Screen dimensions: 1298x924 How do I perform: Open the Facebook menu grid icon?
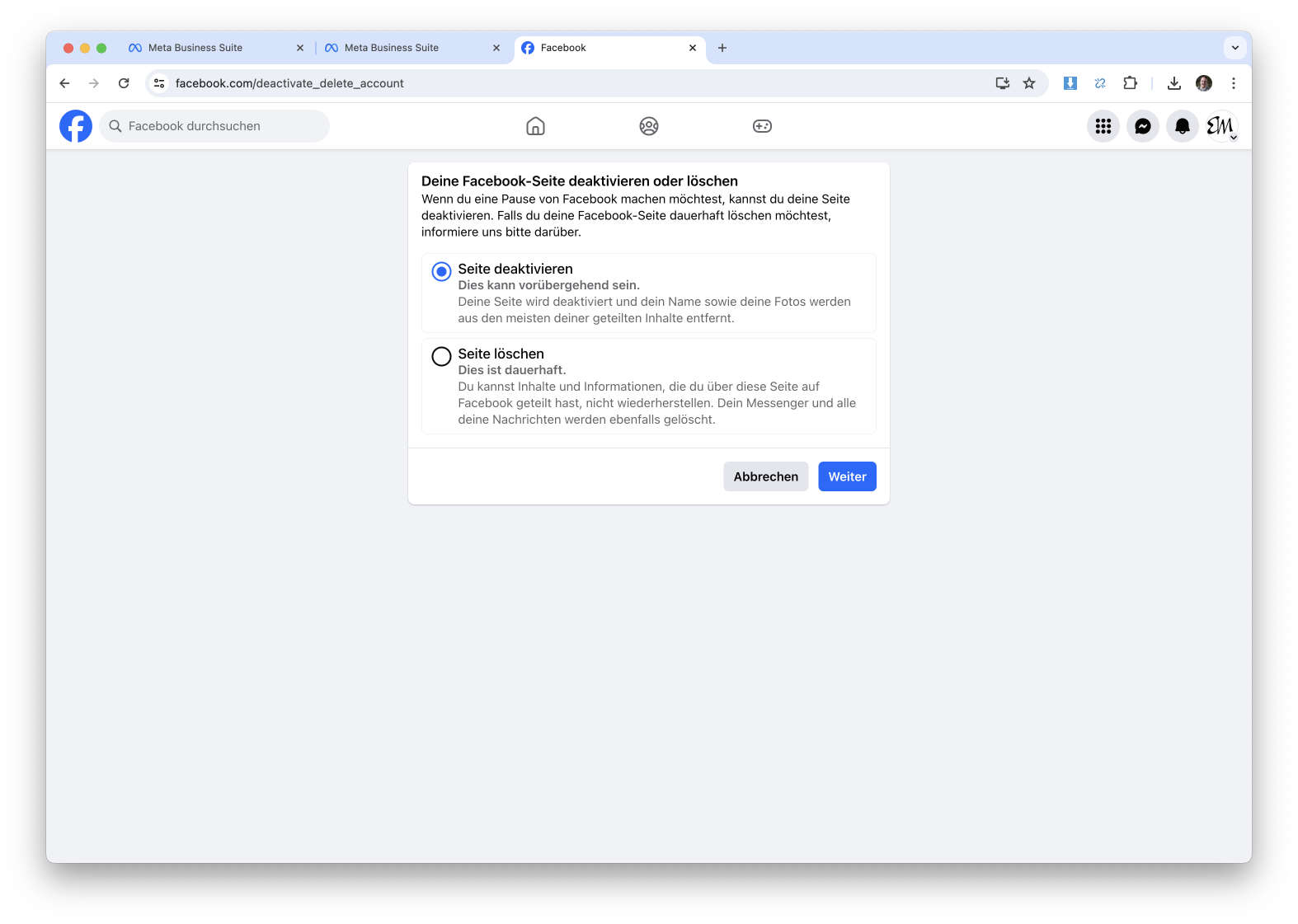[1103, 126]
